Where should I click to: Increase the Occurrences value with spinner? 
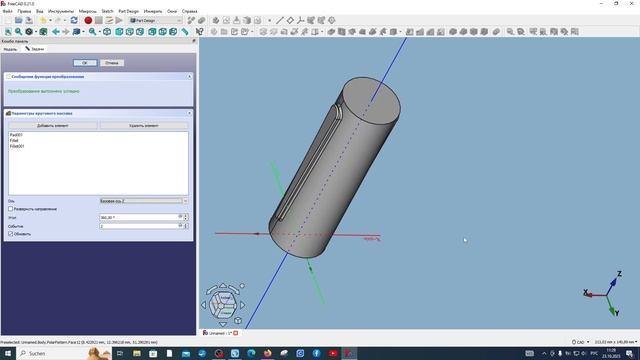pyautogui.click(x=186, y=224)
